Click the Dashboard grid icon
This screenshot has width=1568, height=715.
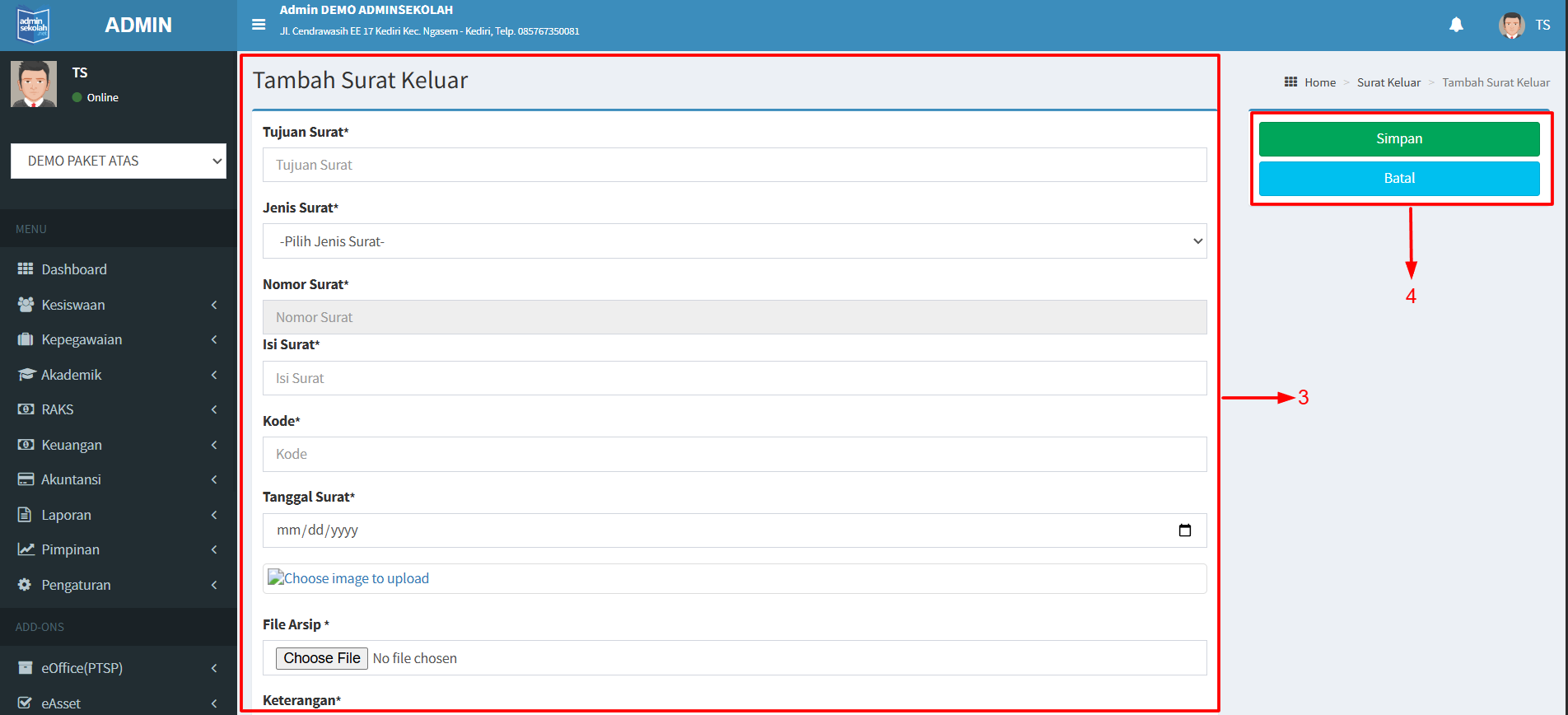(x=26, y=269)
